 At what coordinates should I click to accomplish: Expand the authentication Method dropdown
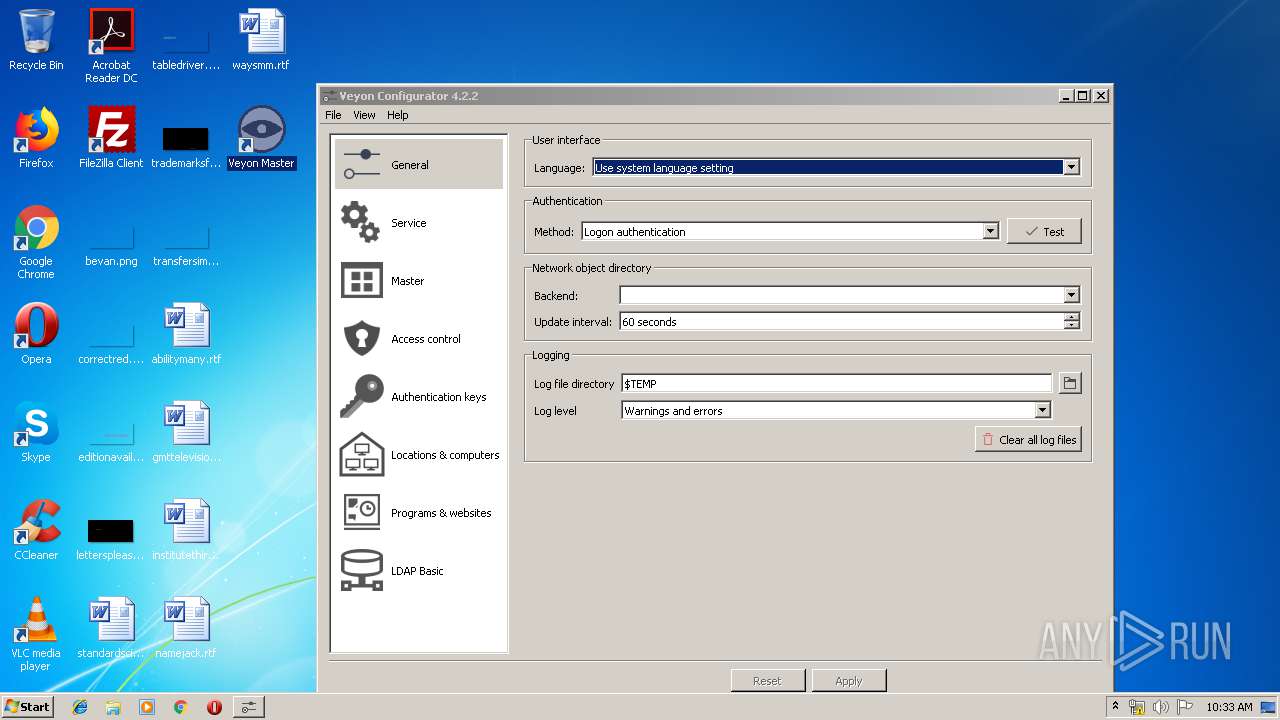[x=990, y=231]
